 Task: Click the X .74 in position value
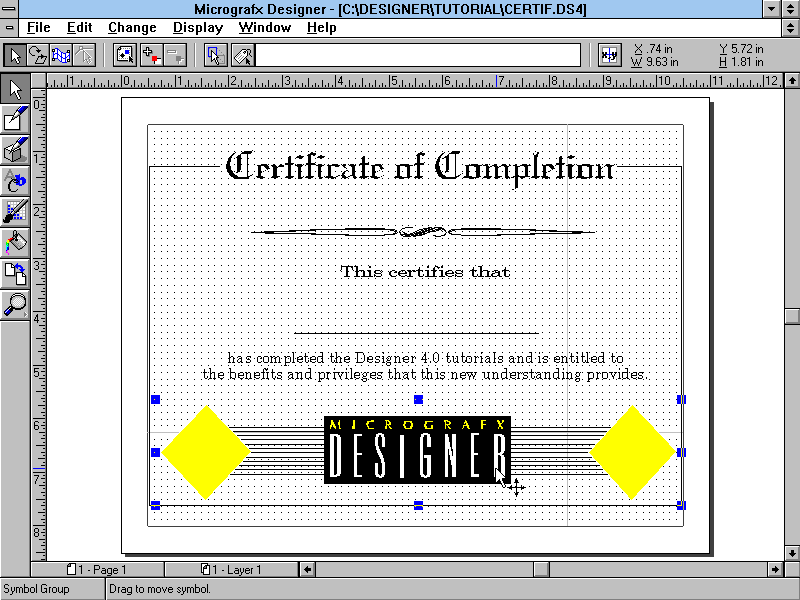[x=652, y=49]
